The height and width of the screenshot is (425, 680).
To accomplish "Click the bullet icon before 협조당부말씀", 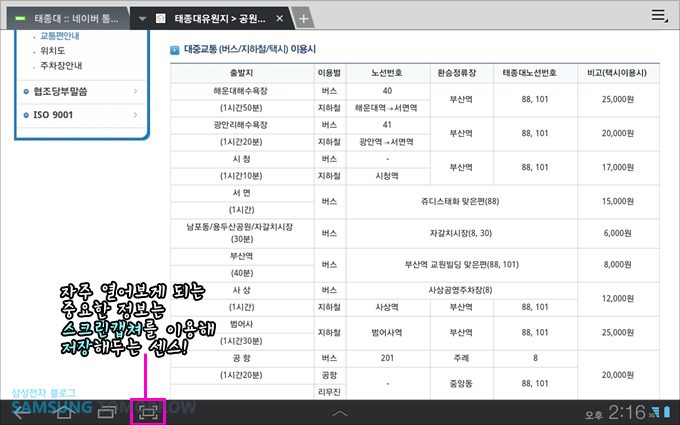I will pos(26,92).
